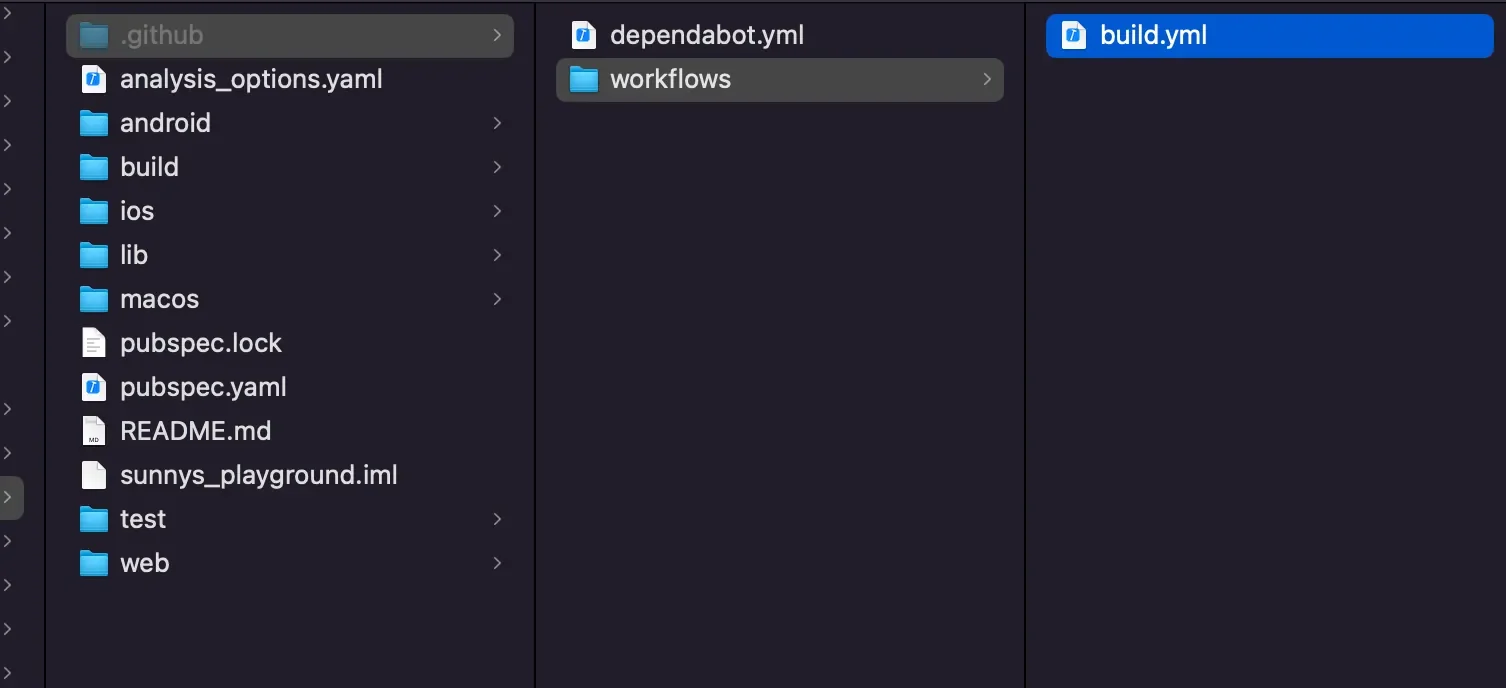This screenshot has width=1506, height=688.
Task: Click the "dependabot.yml" file name
Action: point(707,35)
